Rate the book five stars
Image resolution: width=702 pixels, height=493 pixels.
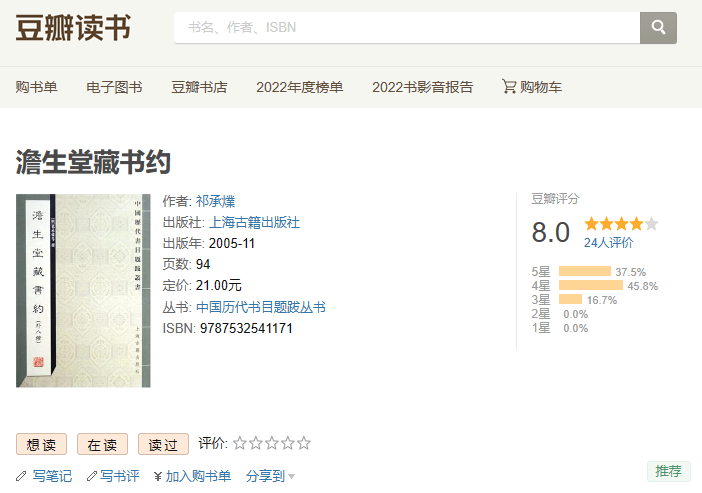304,443
